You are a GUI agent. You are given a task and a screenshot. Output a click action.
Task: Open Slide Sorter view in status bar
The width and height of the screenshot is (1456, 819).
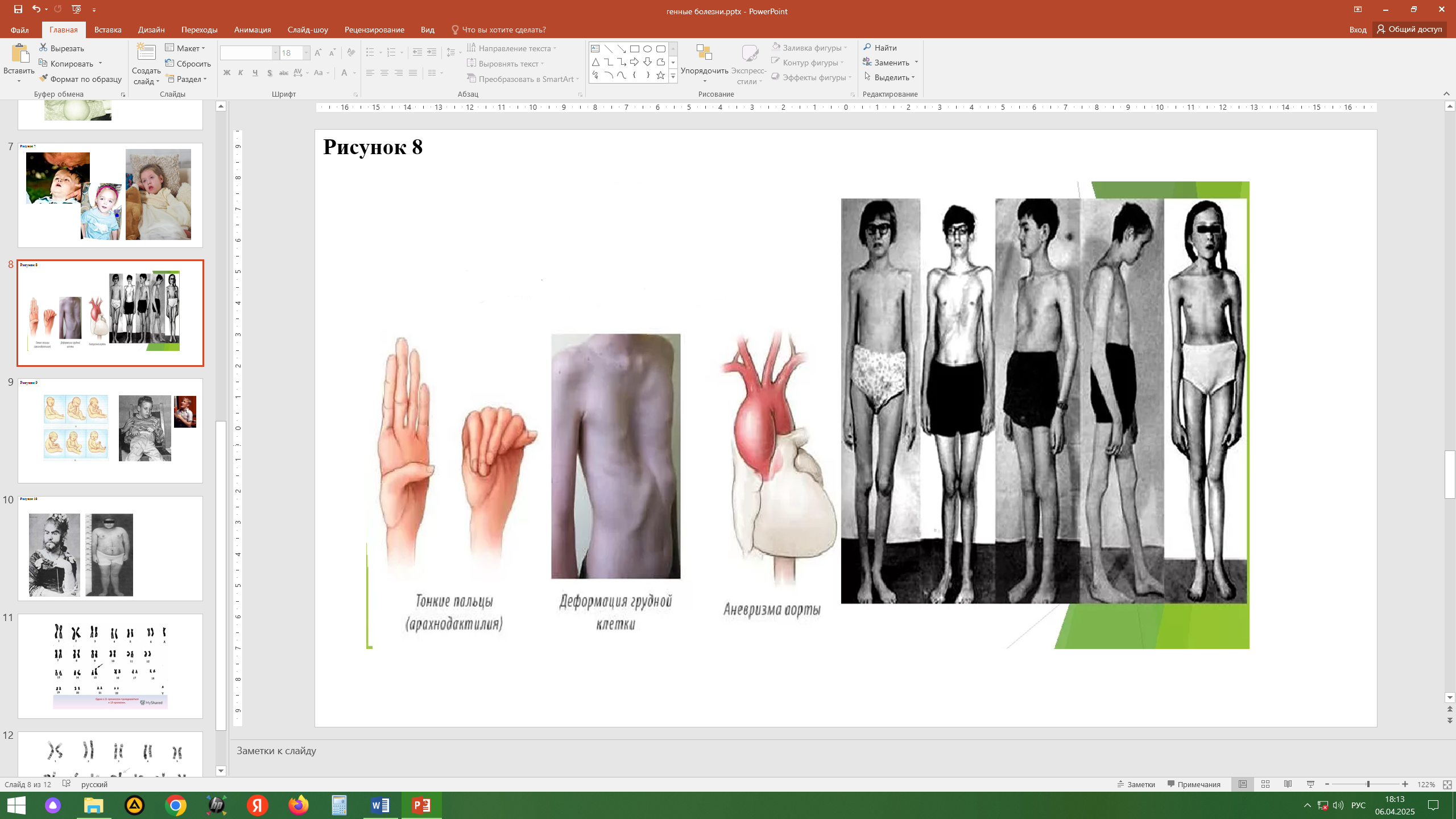point(1265,784)
